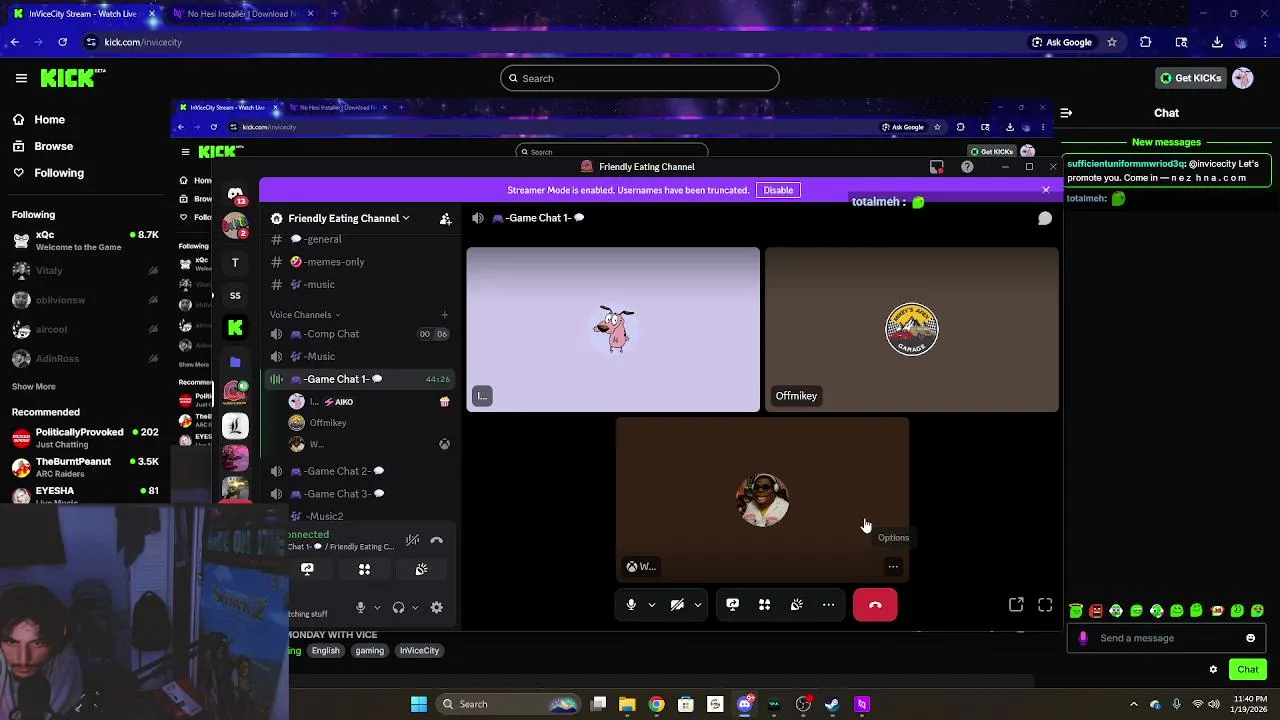Type in the Send a message field

click(1167, 638)
